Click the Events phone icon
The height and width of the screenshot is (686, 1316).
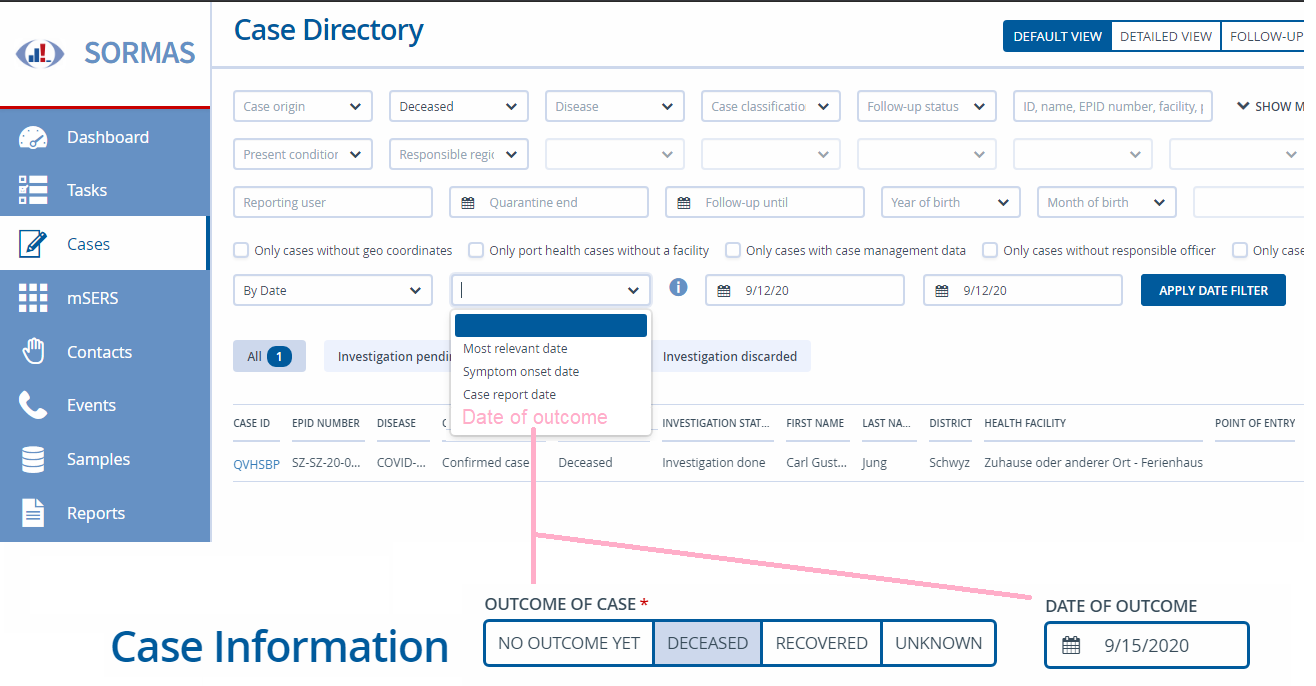point(33,405)
